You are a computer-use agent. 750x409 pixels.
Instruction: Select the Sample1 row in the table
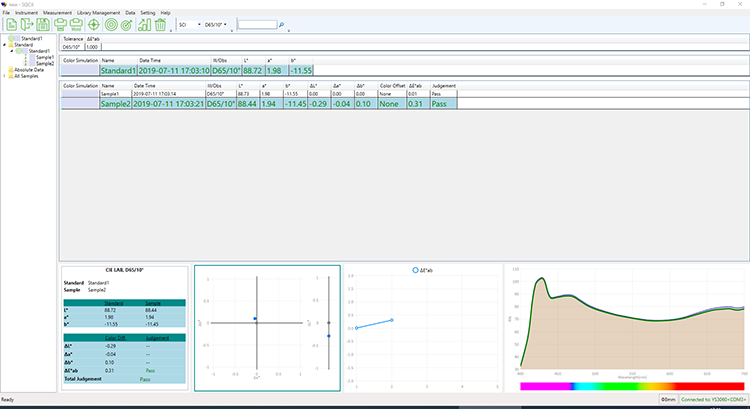click(110, 93)
